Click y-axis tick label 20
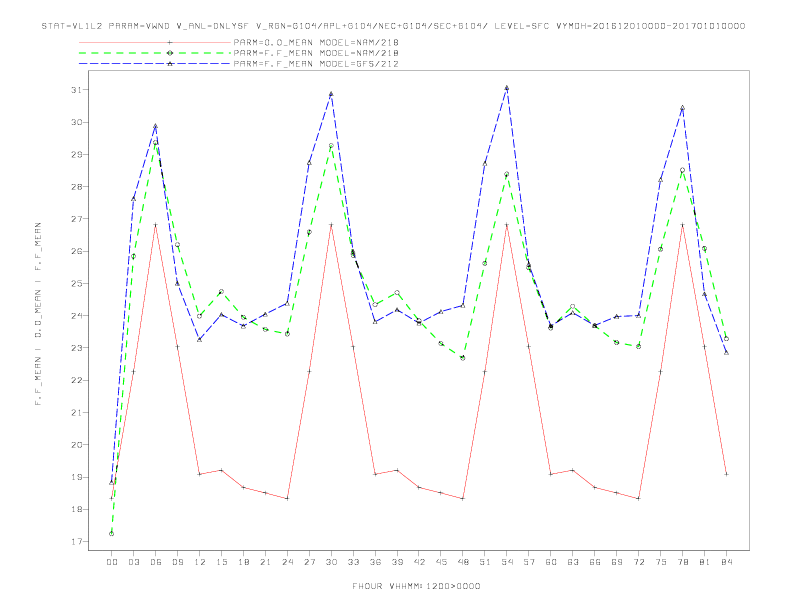792x612 pixels. [76, 445]
